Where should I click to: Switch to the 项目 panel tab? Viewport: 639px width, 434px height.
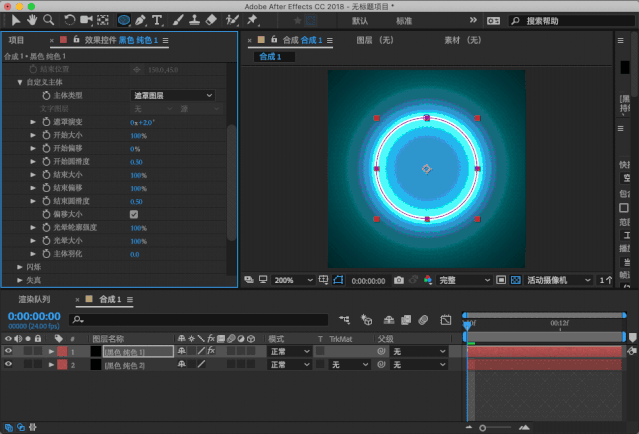click(16, 40)
